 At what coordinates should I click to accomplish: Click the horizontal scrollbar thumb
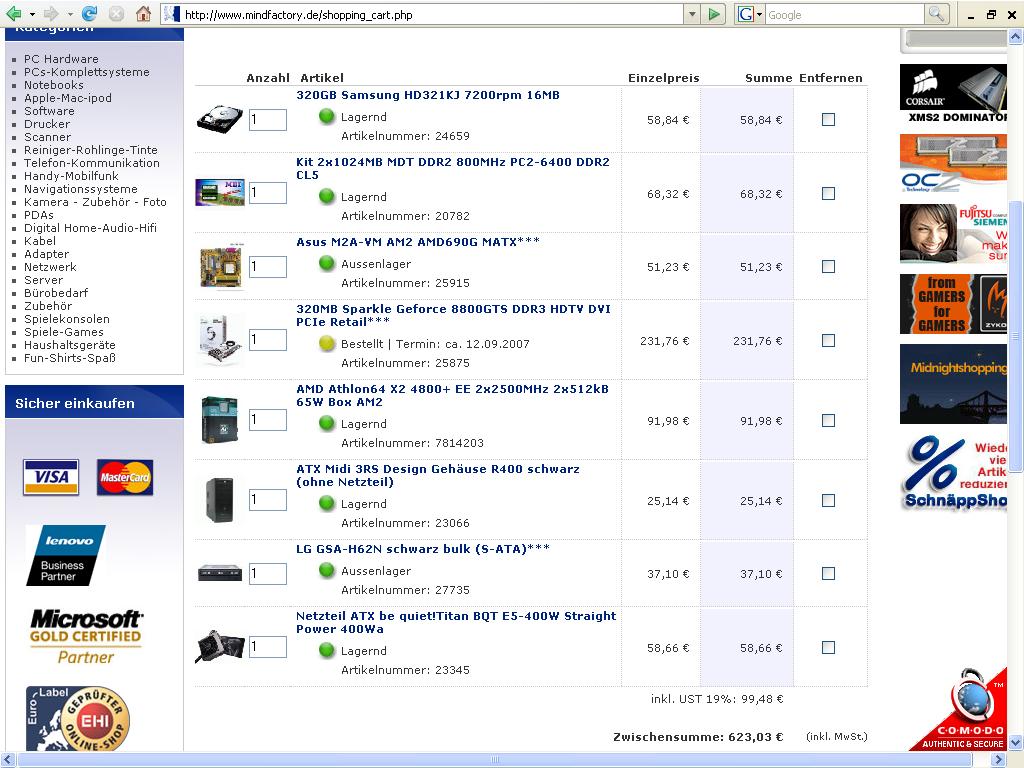coord(496,760)
